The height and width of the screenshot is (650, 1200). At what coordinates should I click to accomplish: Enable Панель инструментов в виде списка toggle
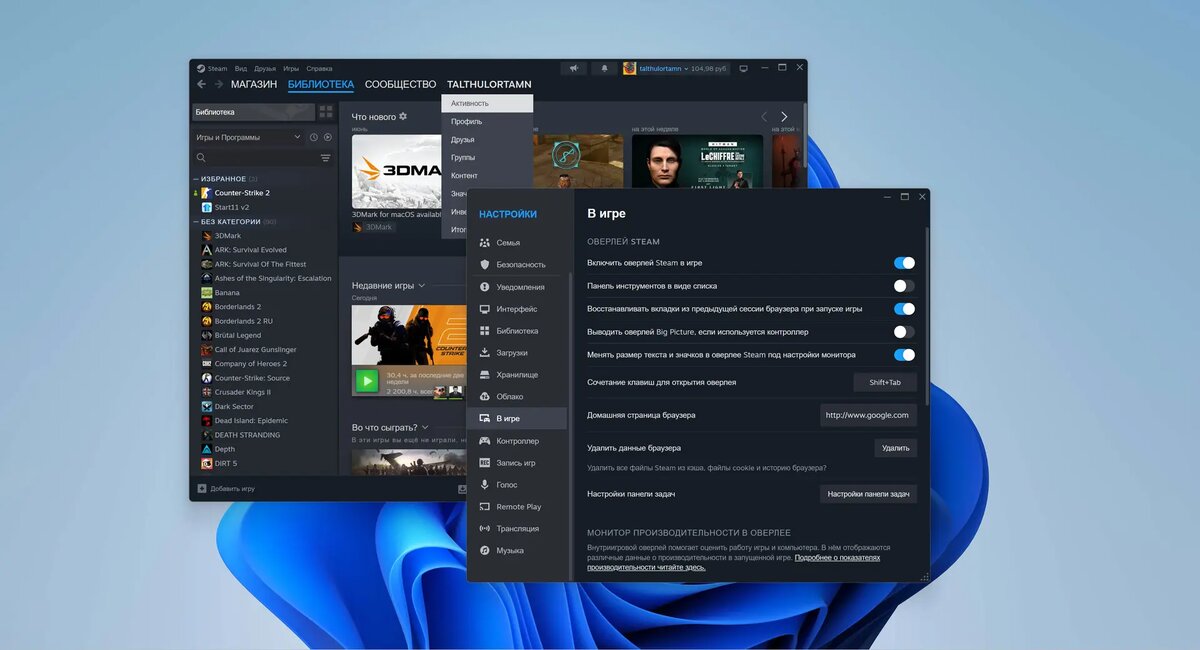[x=904, y=286]
